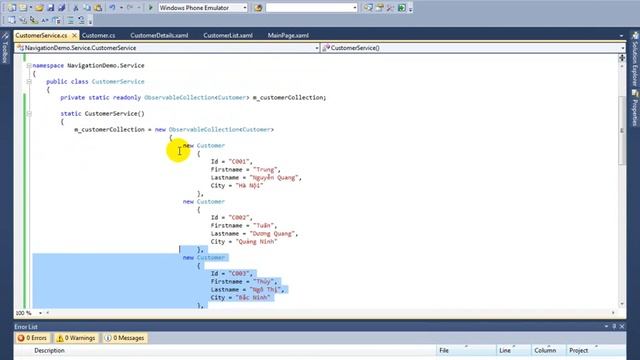640x360 pixels.
Task: Click the comment selected lines icon
Action: click(x=71, y=20)
